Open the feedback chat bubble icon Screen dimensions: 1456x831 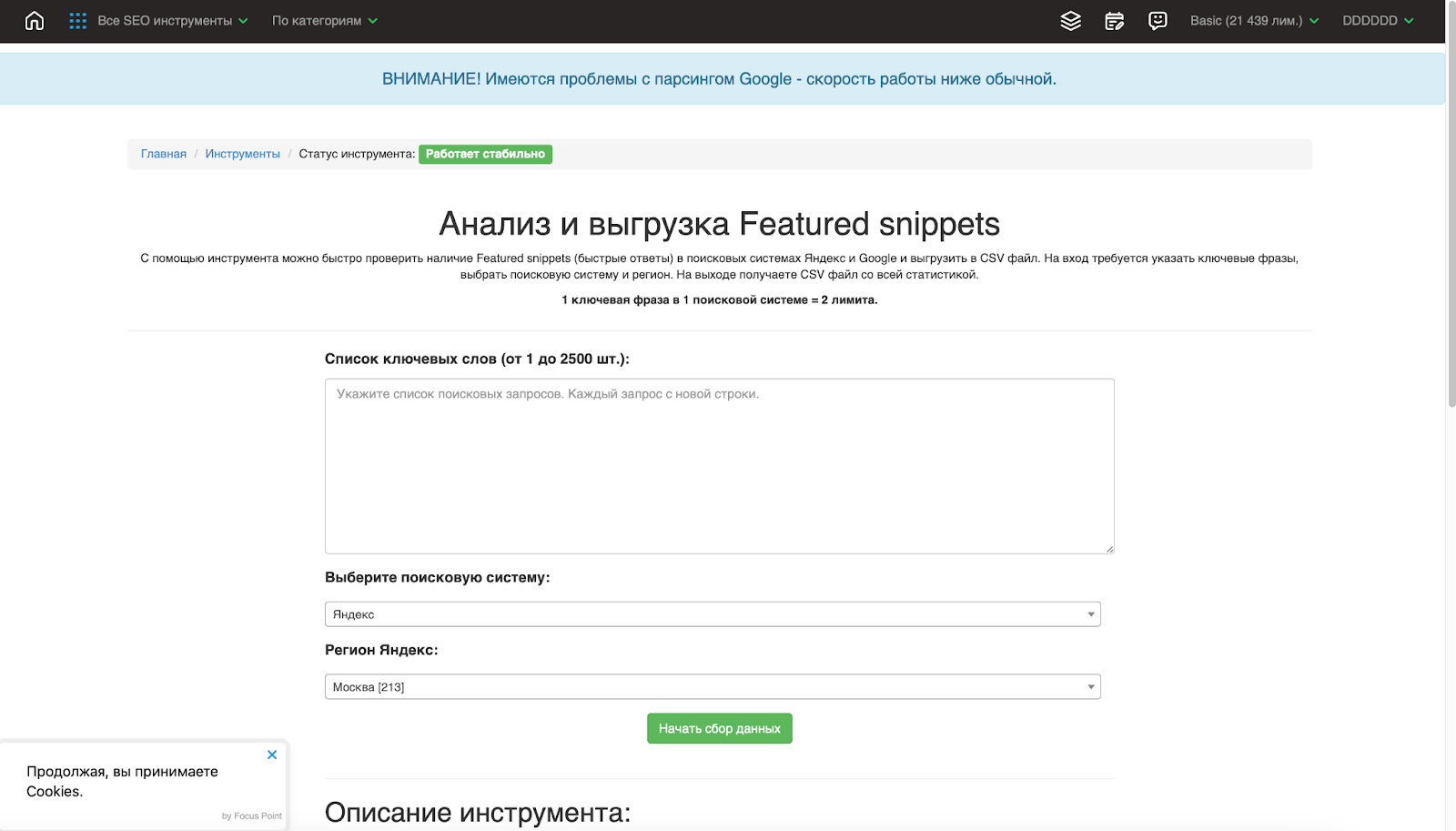click(1157, 20)
